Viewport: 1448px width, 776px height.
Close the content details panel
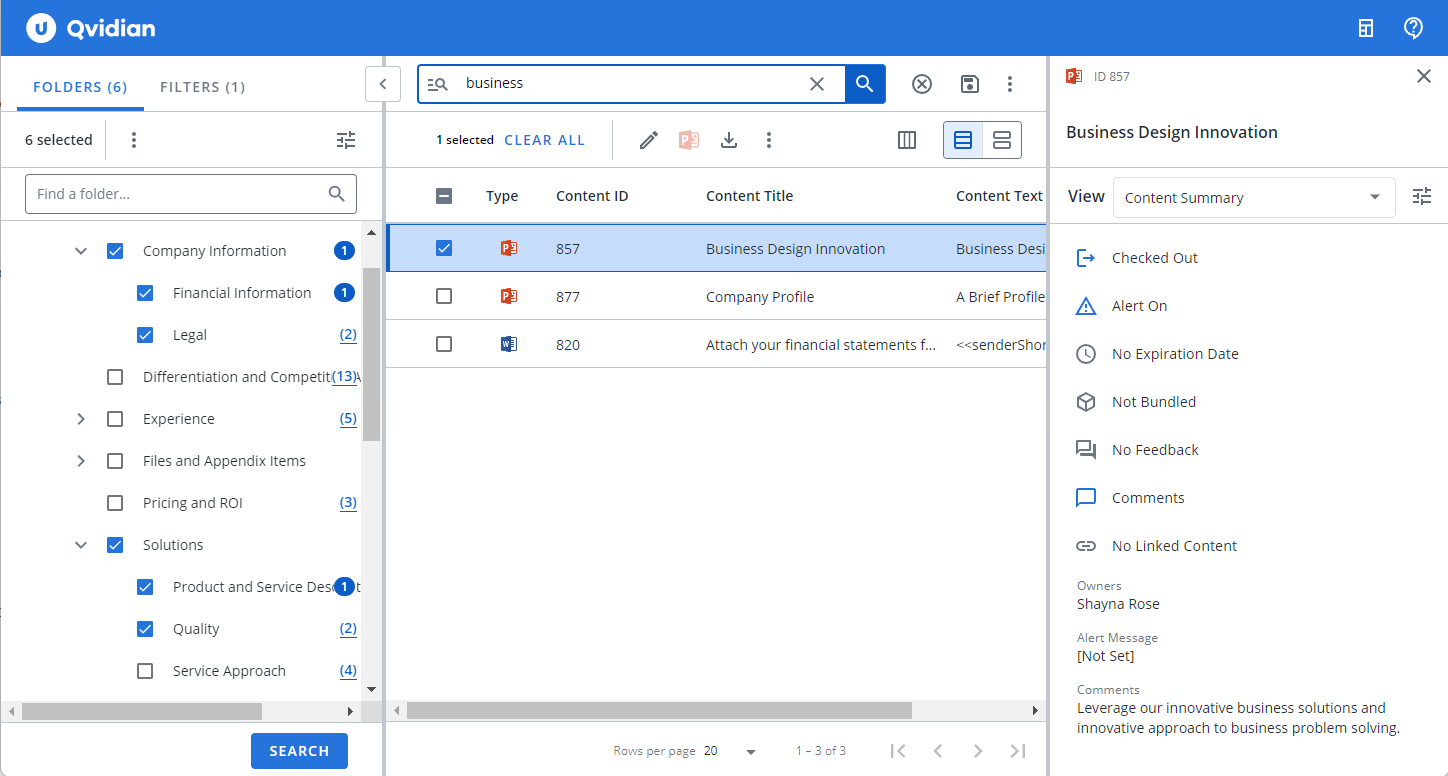[1424, 76]
